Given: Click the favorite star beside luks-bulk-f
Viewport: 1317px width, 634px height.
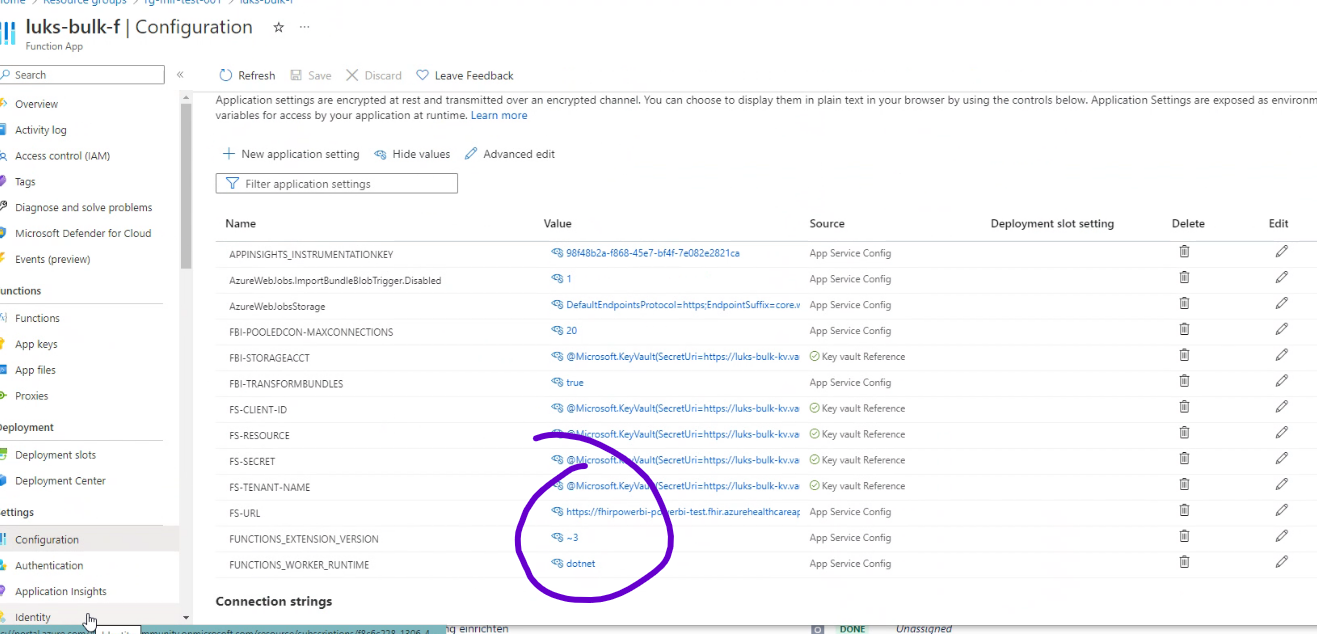Looking at the screenshot, I should (x=277, y=28).
